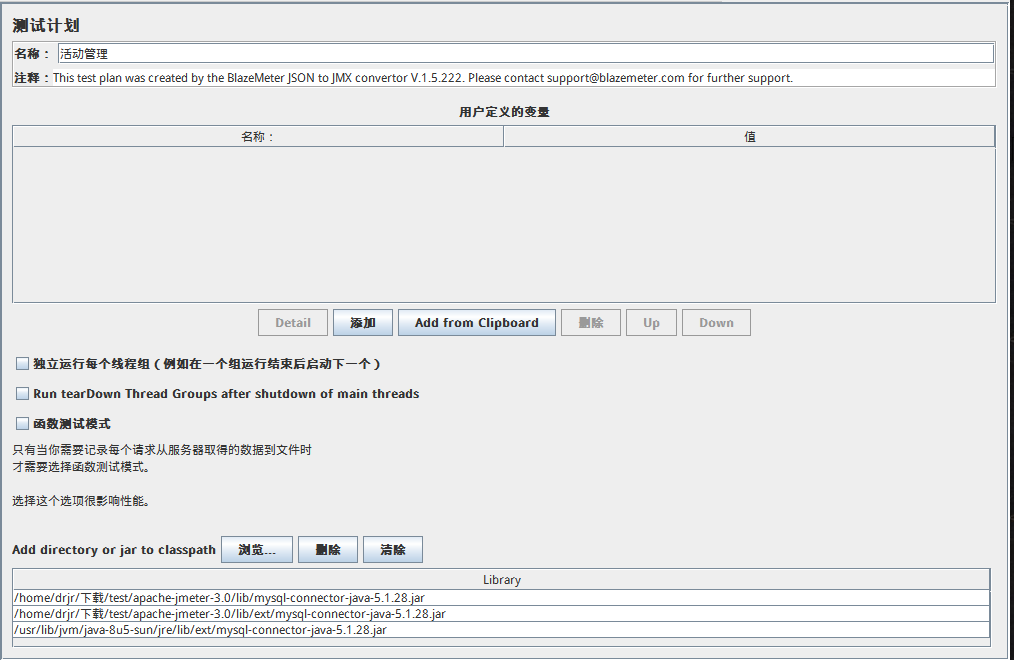Image resolution: width=1014 pixels, height=660 pixels.
Task: Select the 名称 column header in variables table
Action: click(258, 136)
